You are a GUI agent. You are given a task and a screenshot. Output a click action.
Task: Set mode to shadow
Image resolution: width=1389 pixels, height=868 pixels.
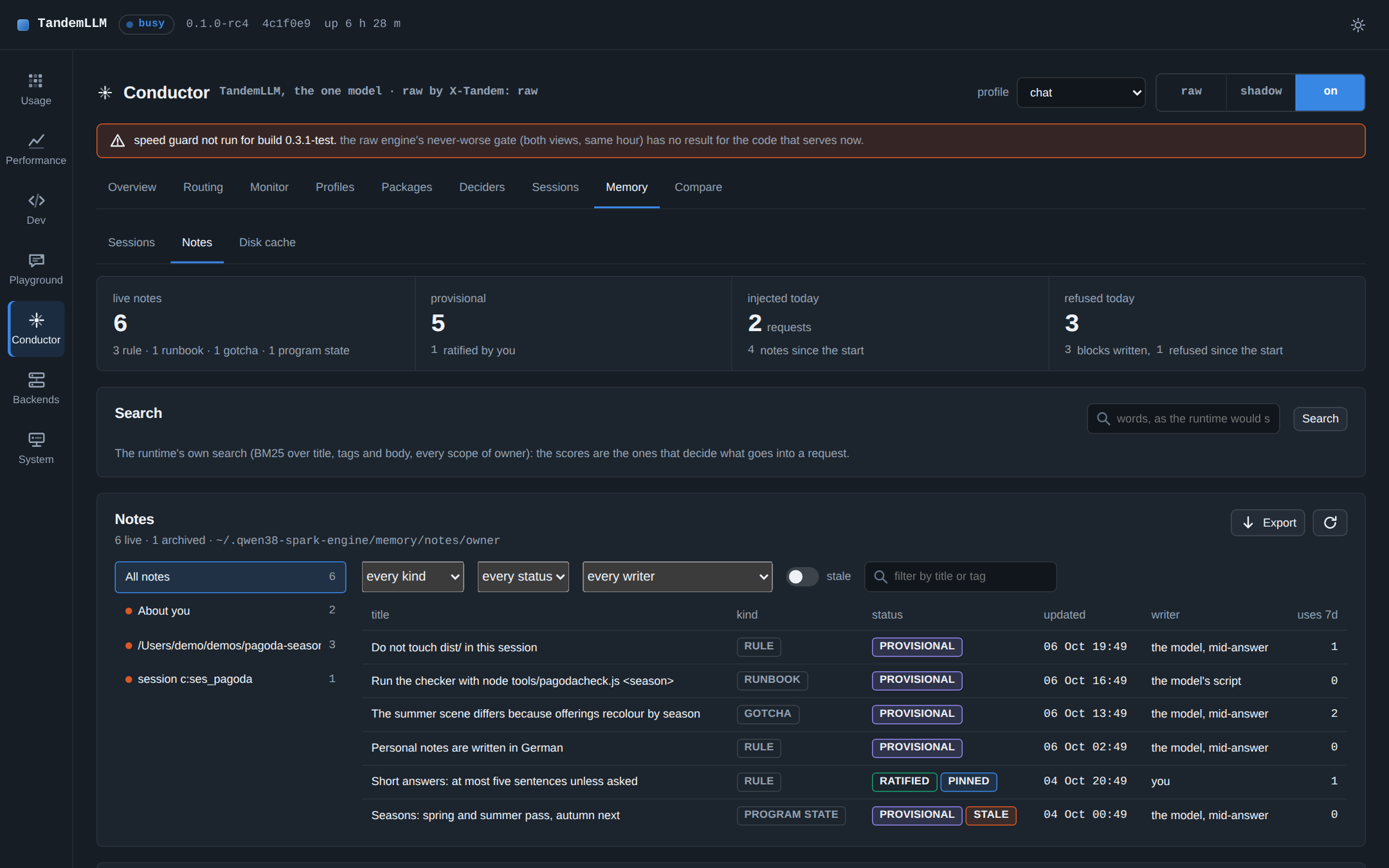pyautogui.click(x=1260, y=92)
